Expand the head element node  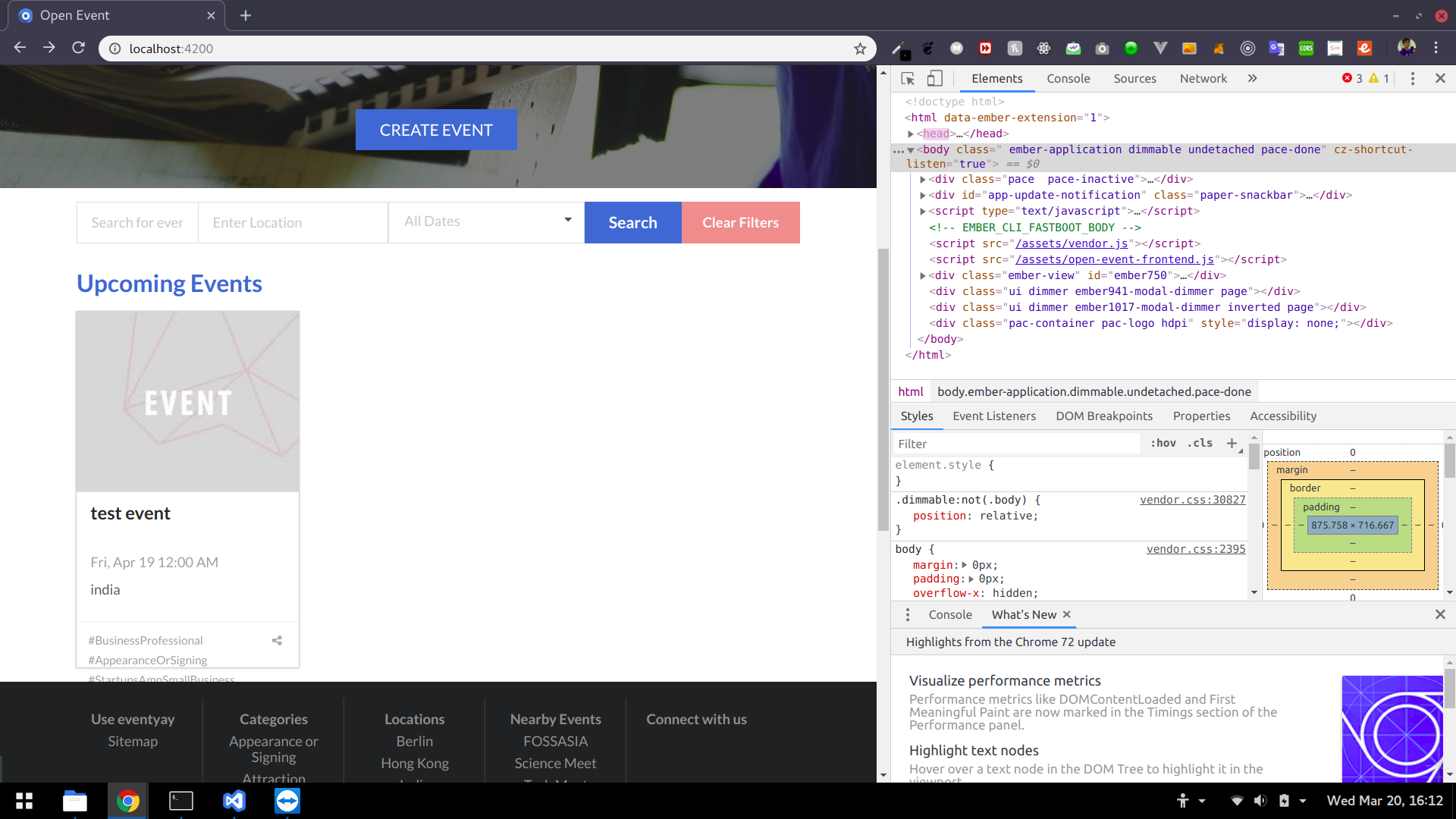[x=911, y=134]
